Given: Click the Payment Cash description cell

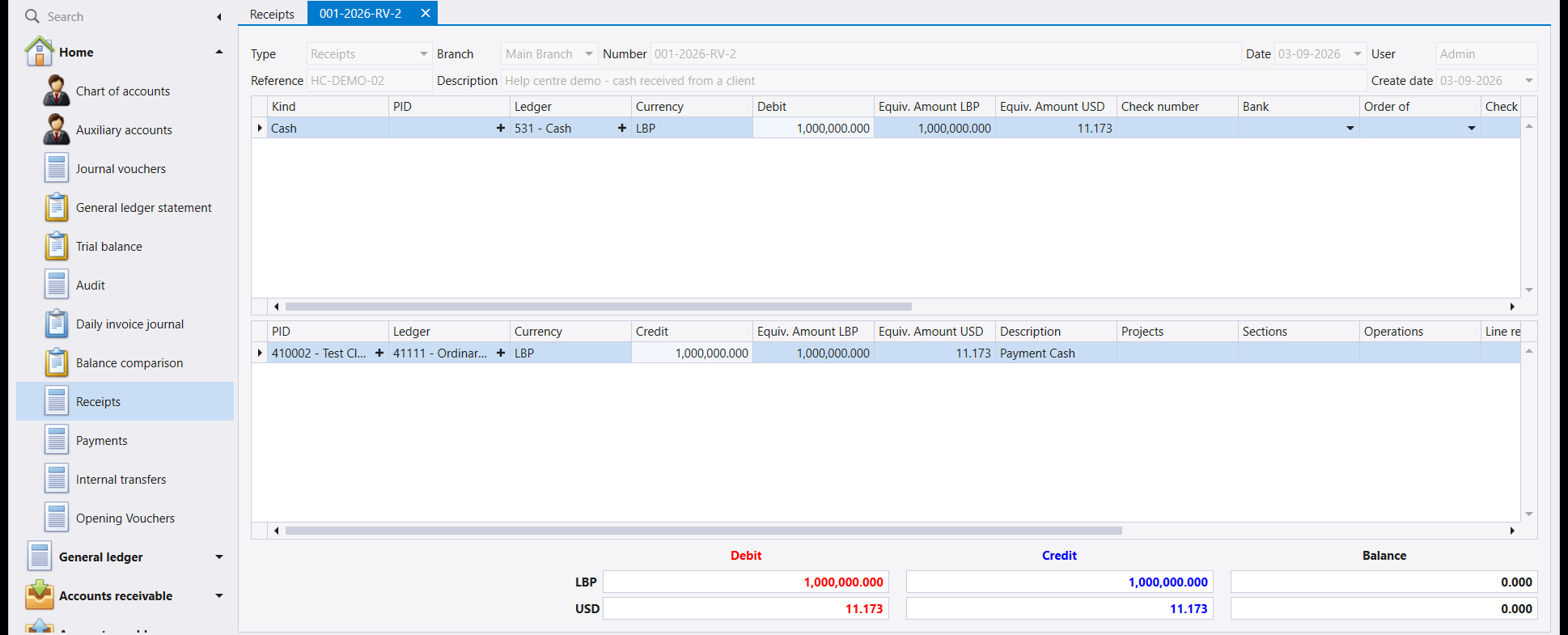Looking at the screenshot, I should pos(1056,353).
